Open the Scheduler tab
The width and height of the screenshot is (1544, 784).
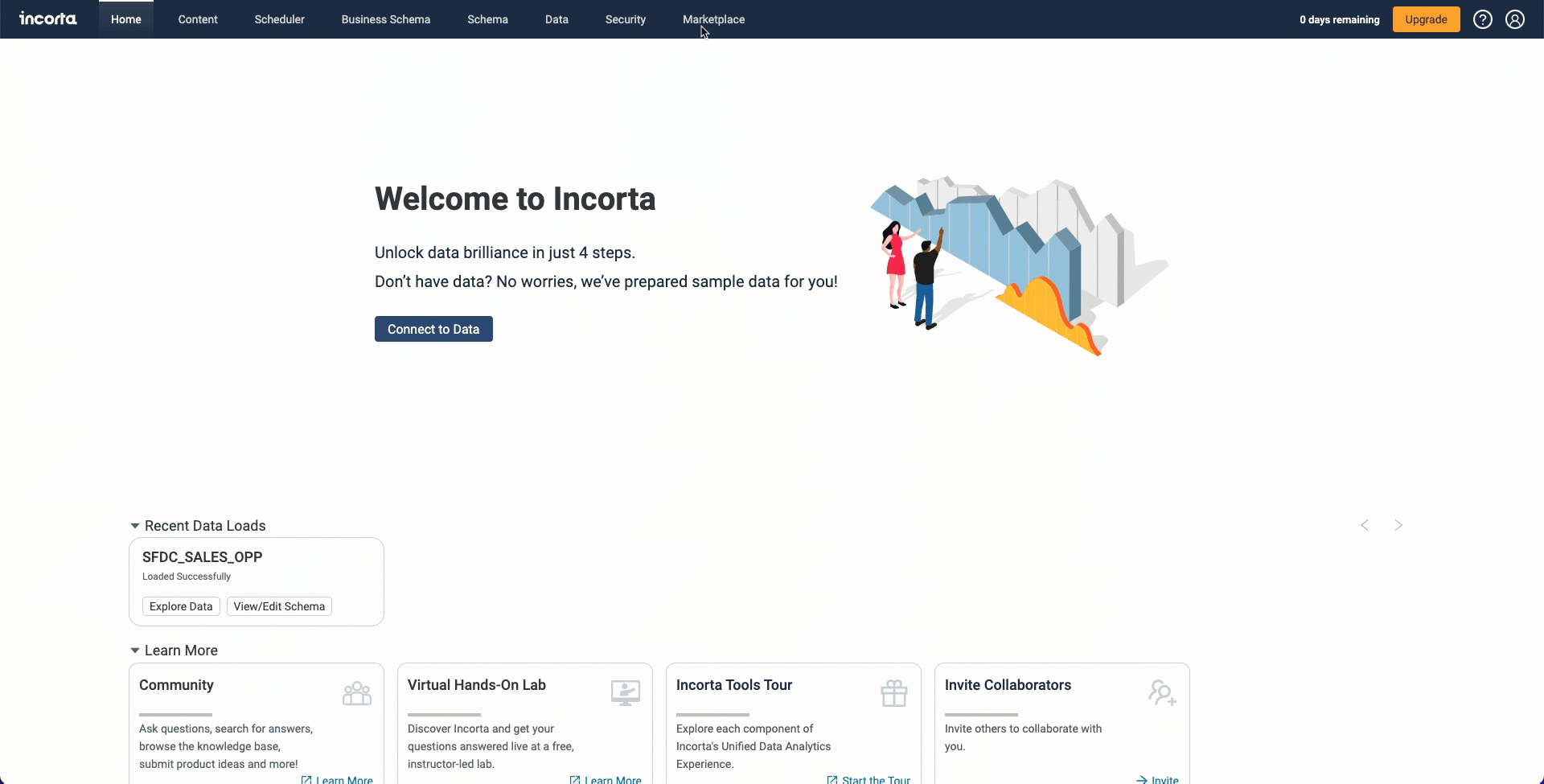280,19
